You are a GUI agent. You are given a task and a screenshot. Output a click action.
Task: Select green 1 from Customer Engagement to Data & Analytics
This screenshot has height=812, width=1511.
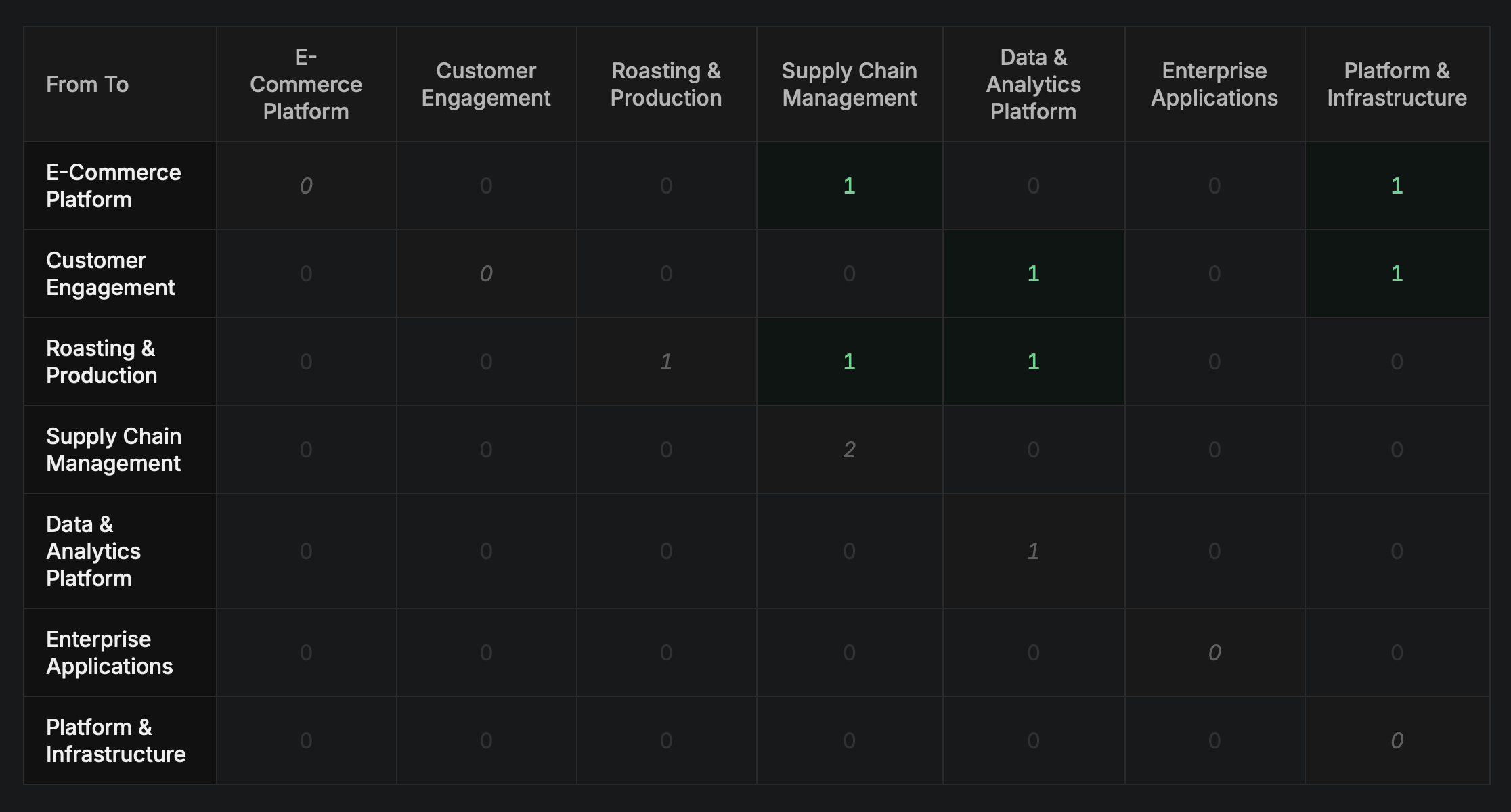coord(1033,273)
